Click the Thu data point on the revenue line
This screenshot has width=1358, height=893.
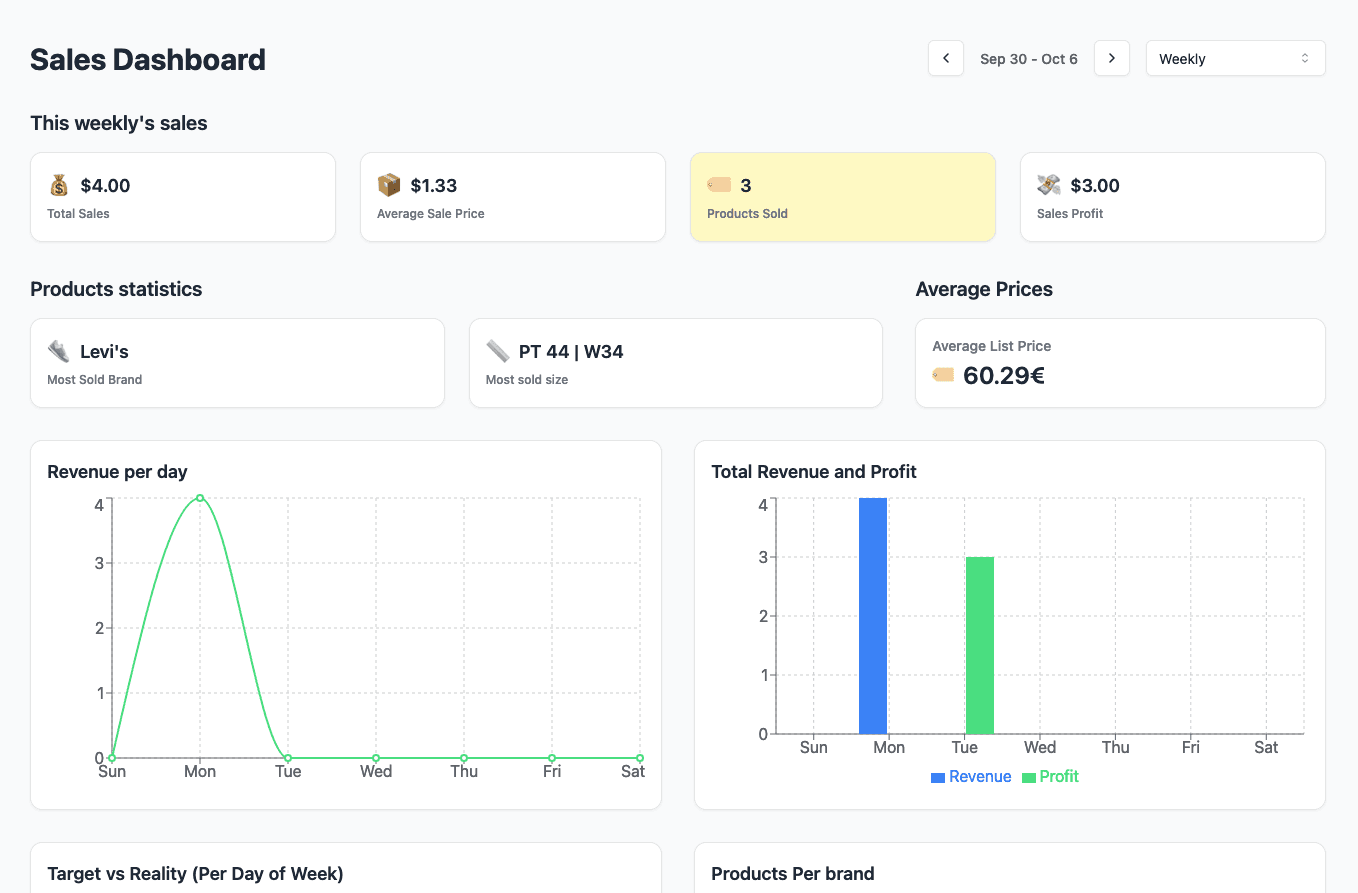[464, 758]
